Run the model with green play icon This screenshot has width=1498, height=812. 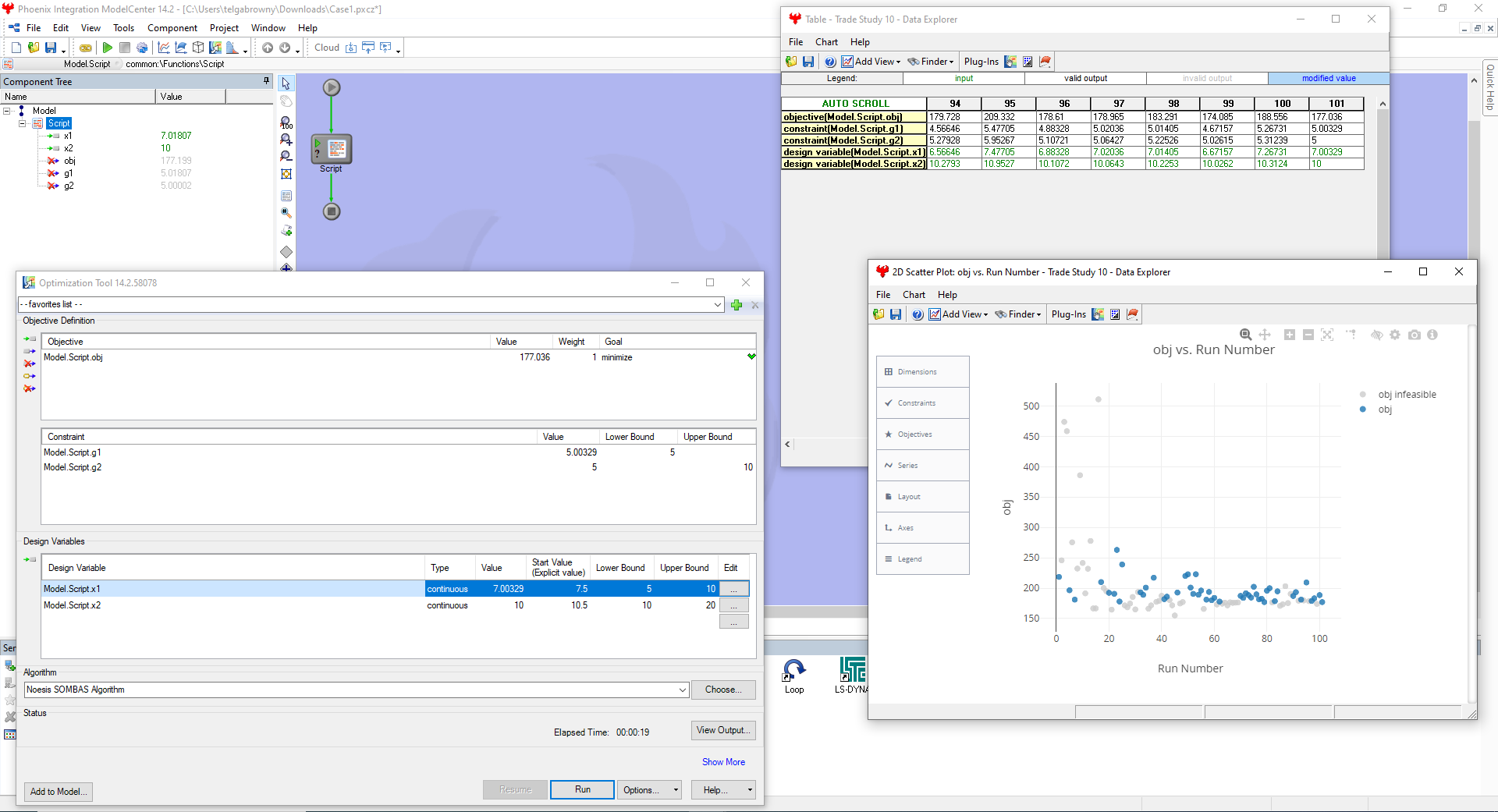tap(107, 48)
